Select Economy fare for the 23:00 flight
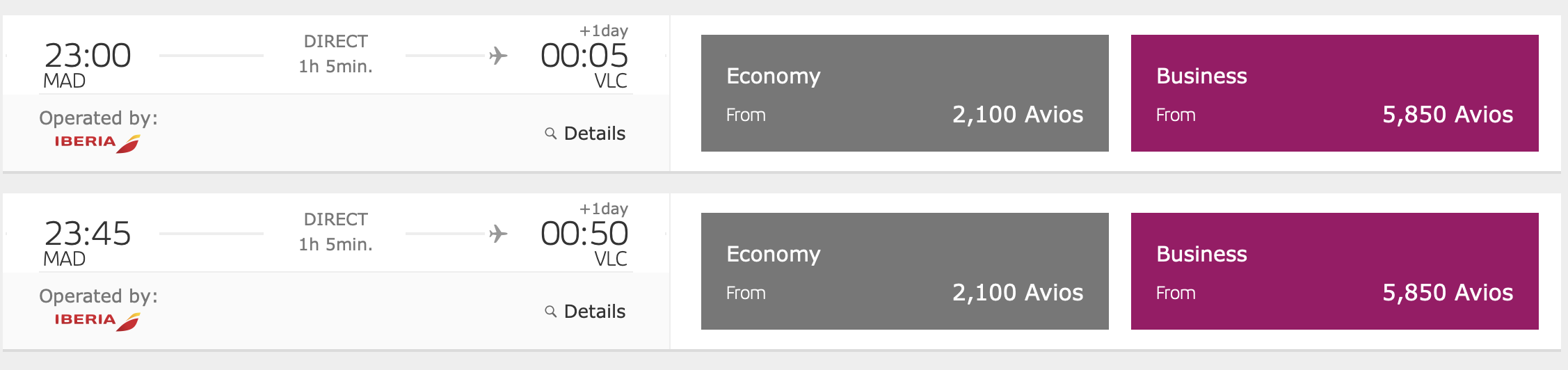 coord(904,93)
